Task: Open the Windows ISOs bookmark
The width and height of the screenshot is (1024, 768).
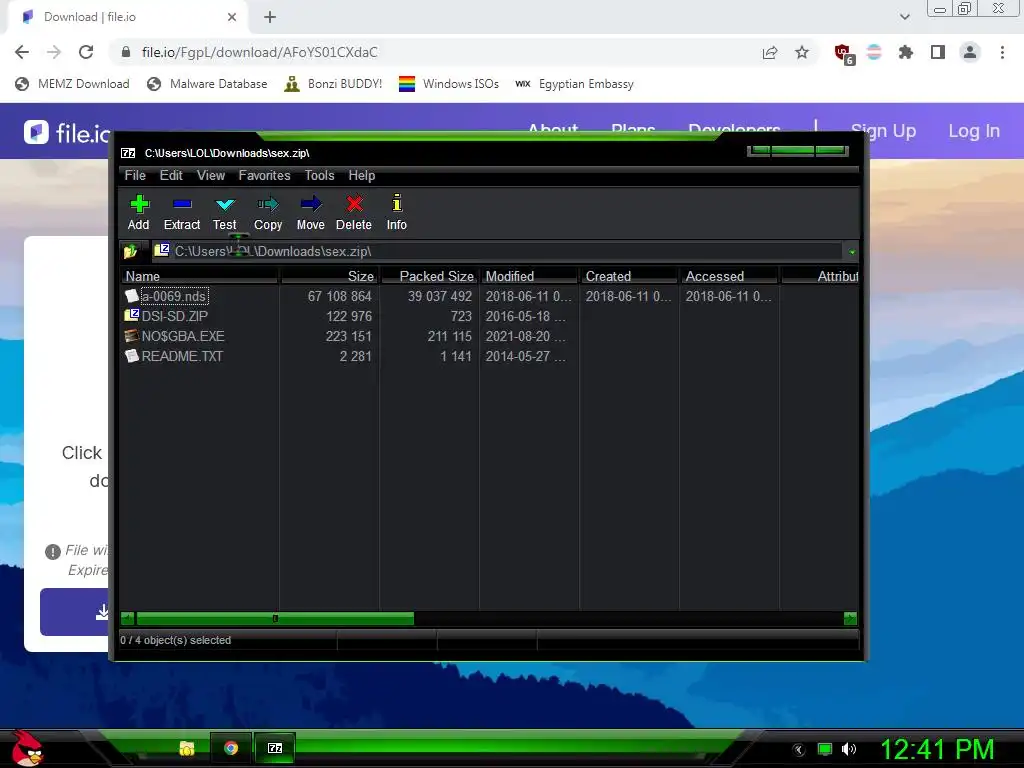Action: [x=449, y=84]
